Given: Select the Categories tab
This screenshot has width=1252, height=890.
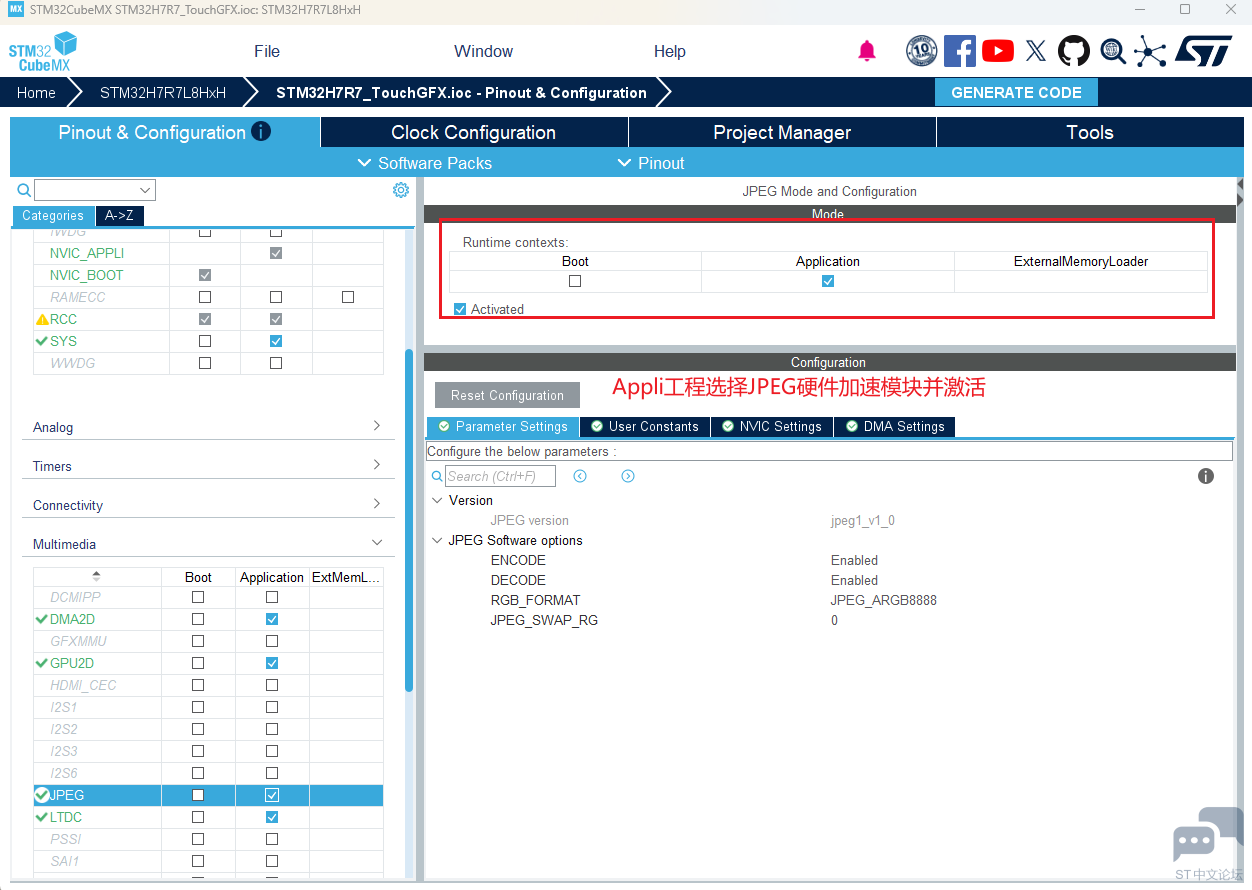Looking at the screenshot, I should coord(53,215).
